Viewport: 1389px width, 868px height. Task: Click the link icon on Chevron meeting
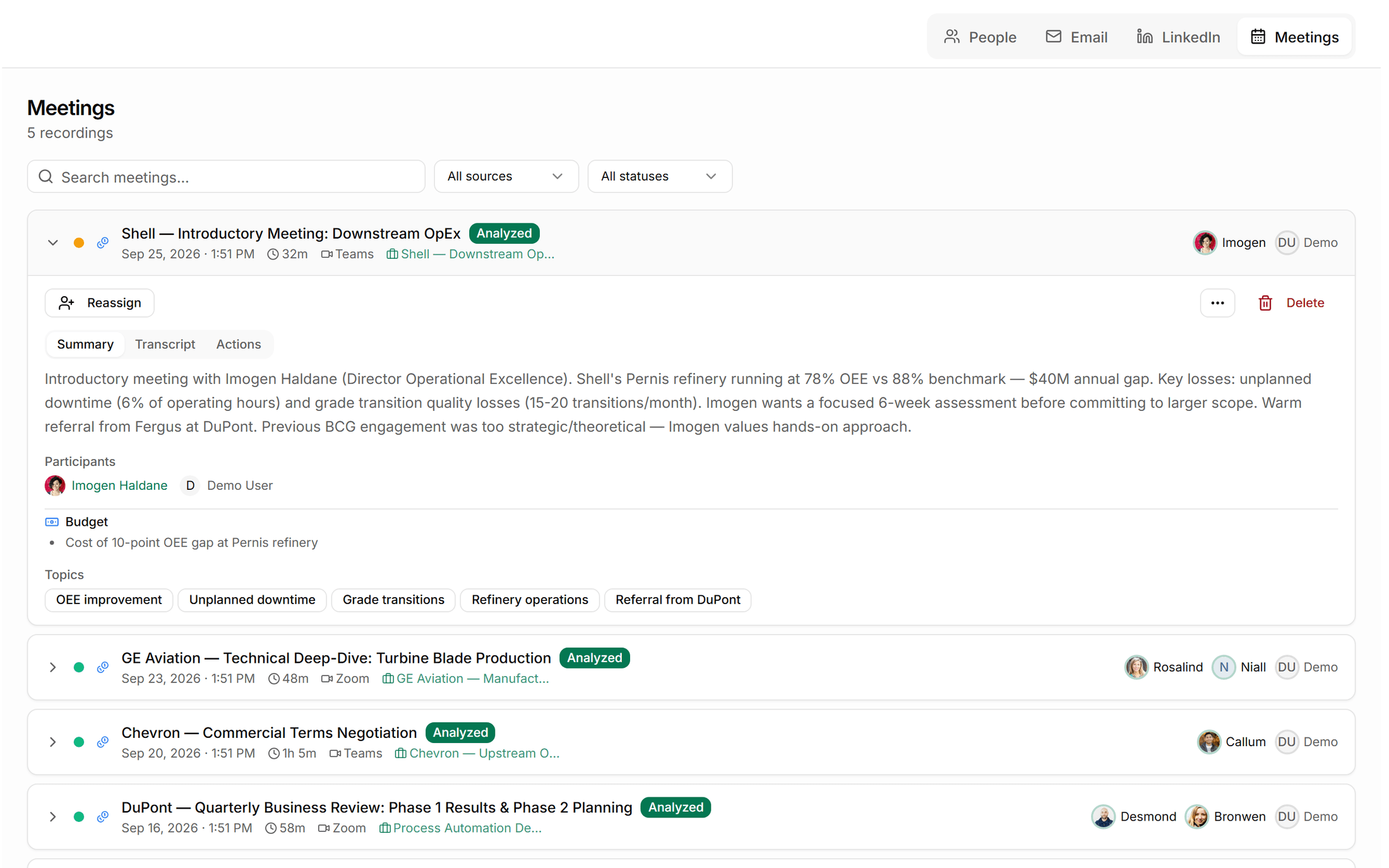[103, 742]
